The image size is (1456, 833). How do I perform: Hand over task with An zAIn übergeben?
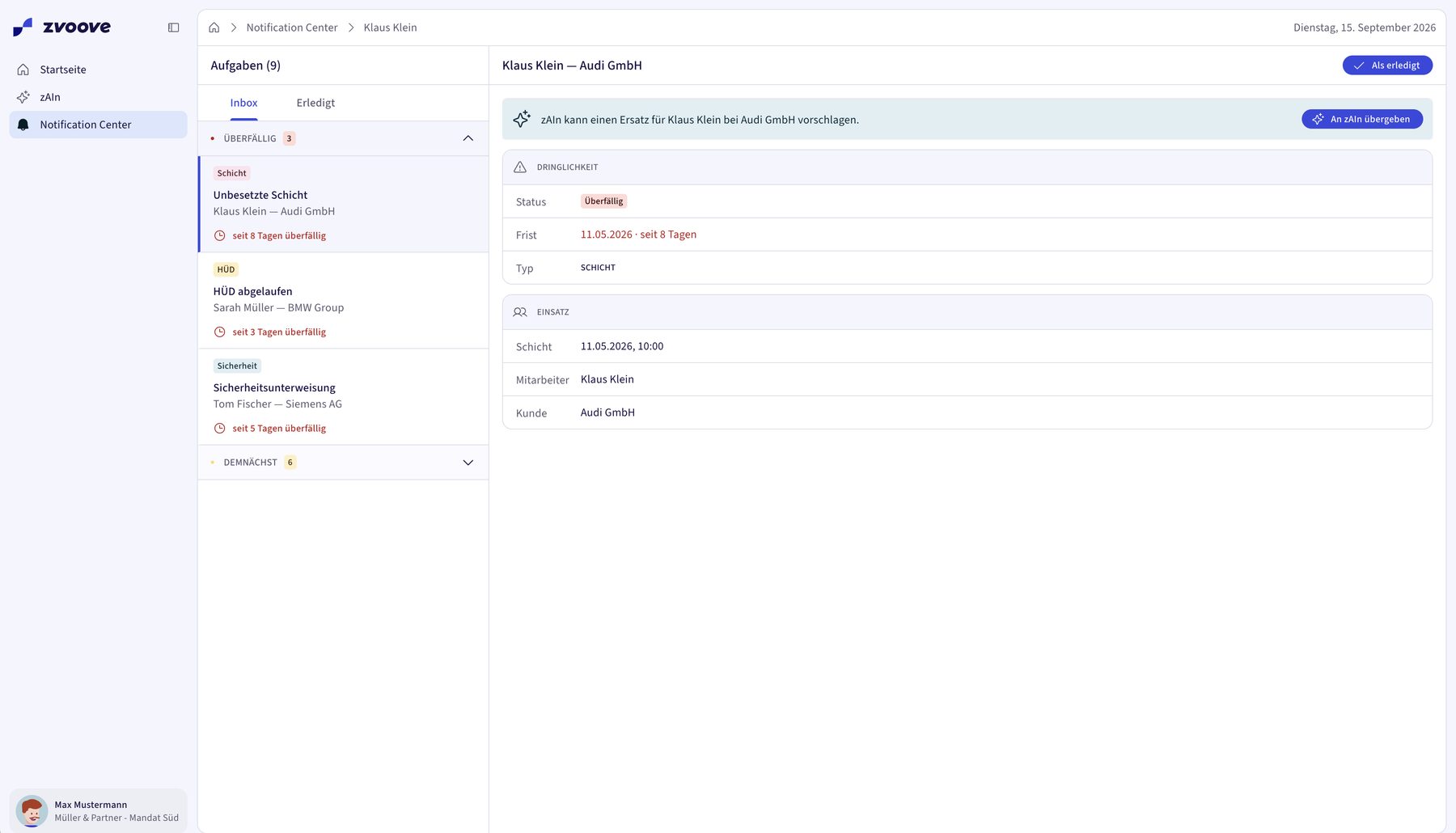[1362, 119]
